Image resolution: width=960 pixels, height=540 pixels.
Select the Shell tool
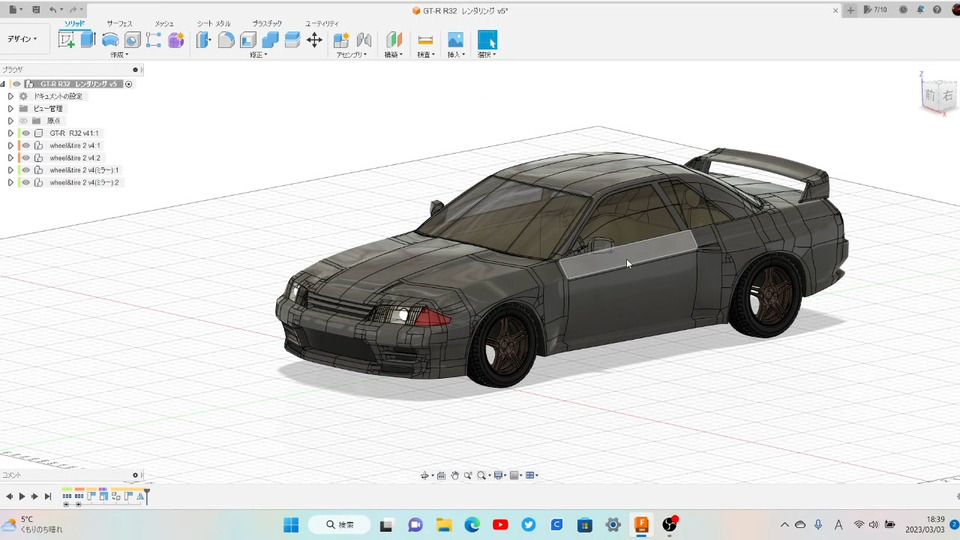(248, 40)
